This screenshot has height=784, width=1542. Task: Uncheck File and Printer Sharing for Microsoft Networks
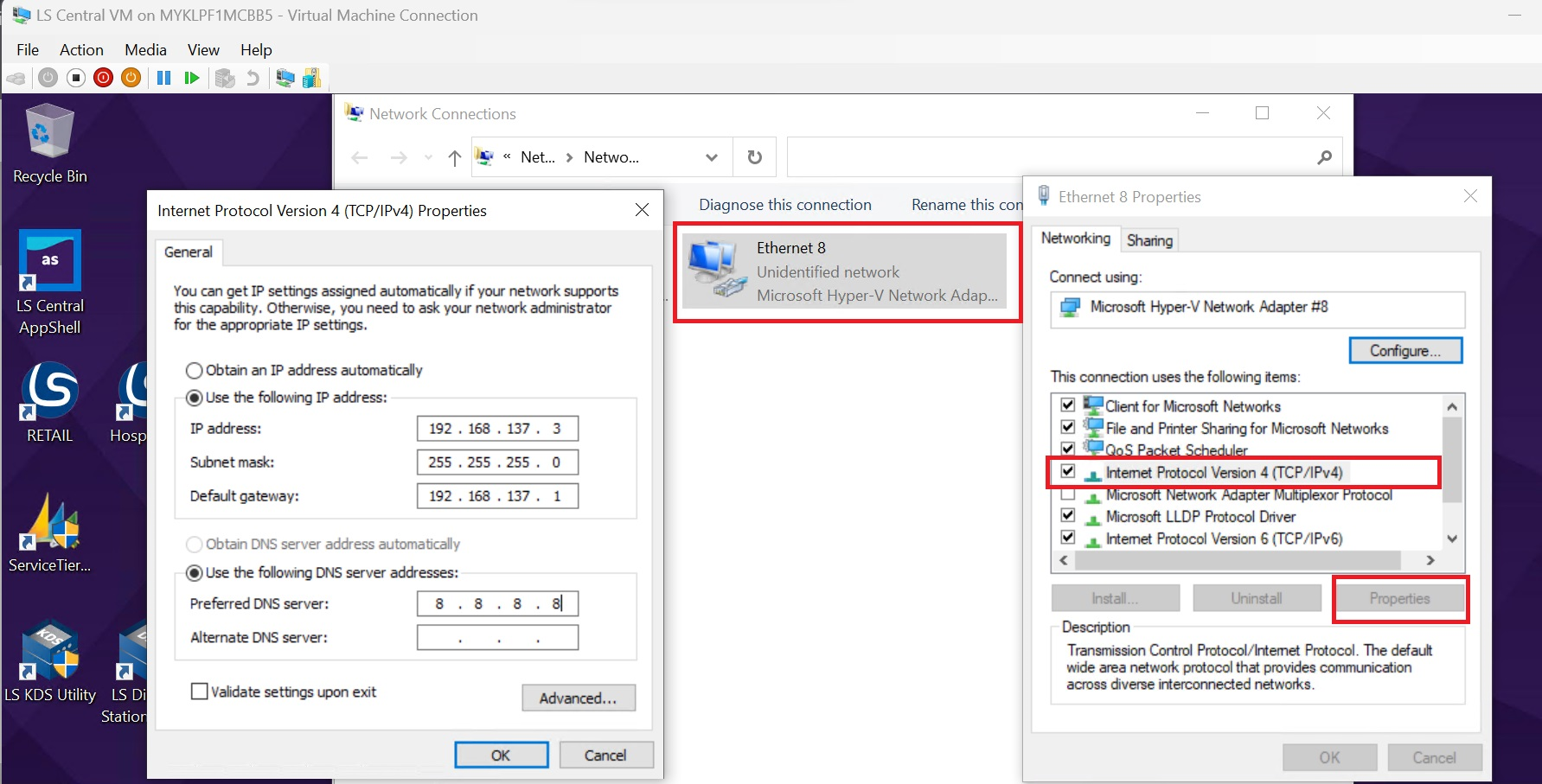tap(1068, 427)
